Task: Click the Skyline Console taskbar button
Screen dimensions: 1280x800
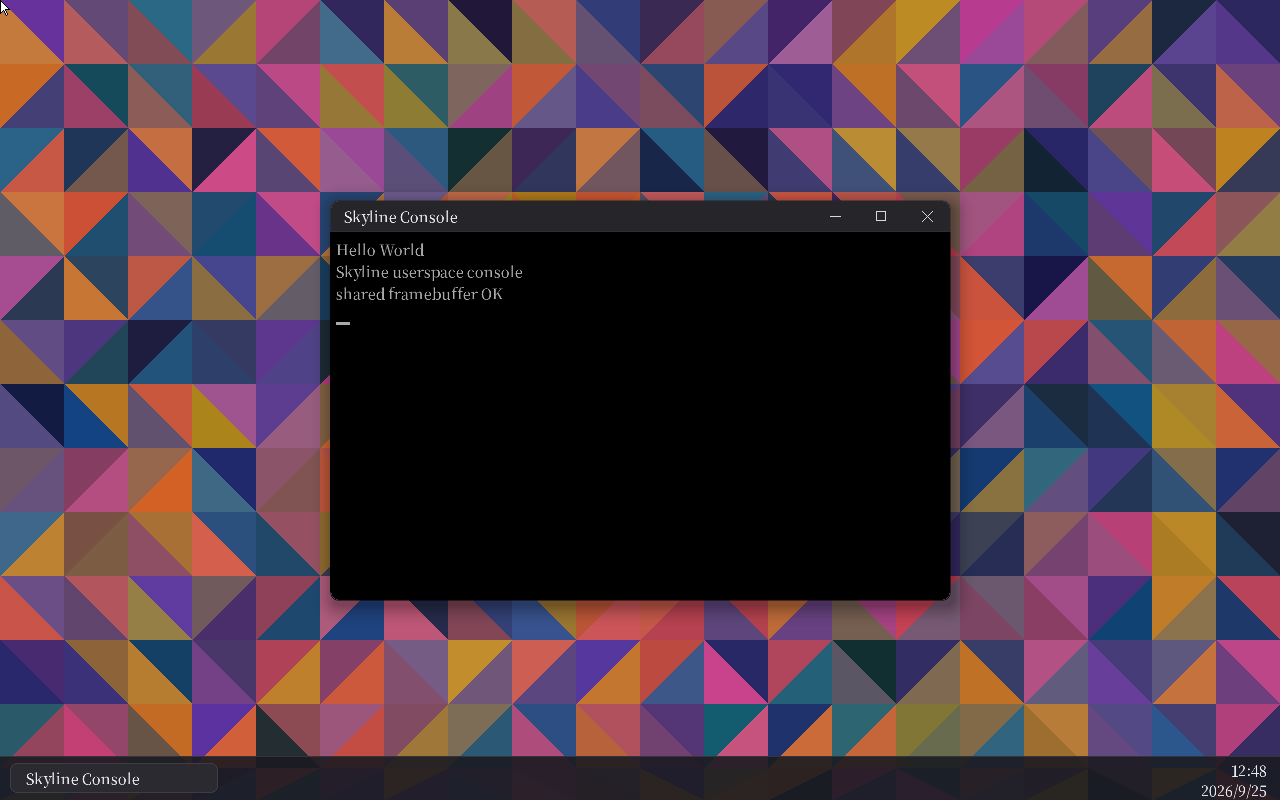Action: 114,779
